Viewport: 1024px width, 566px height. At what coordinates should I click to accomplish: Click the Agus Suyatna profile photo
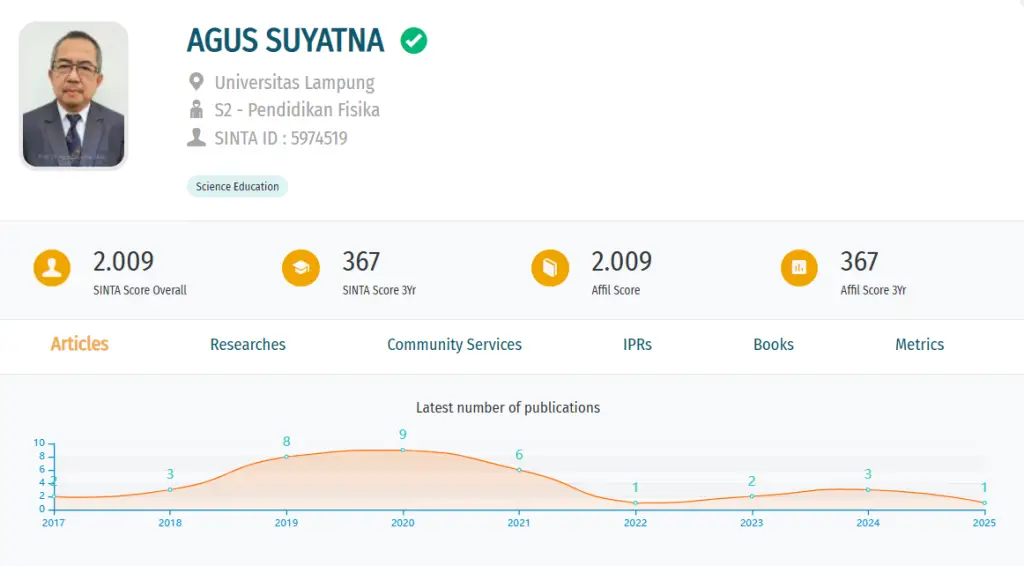(x=74, y=95)
